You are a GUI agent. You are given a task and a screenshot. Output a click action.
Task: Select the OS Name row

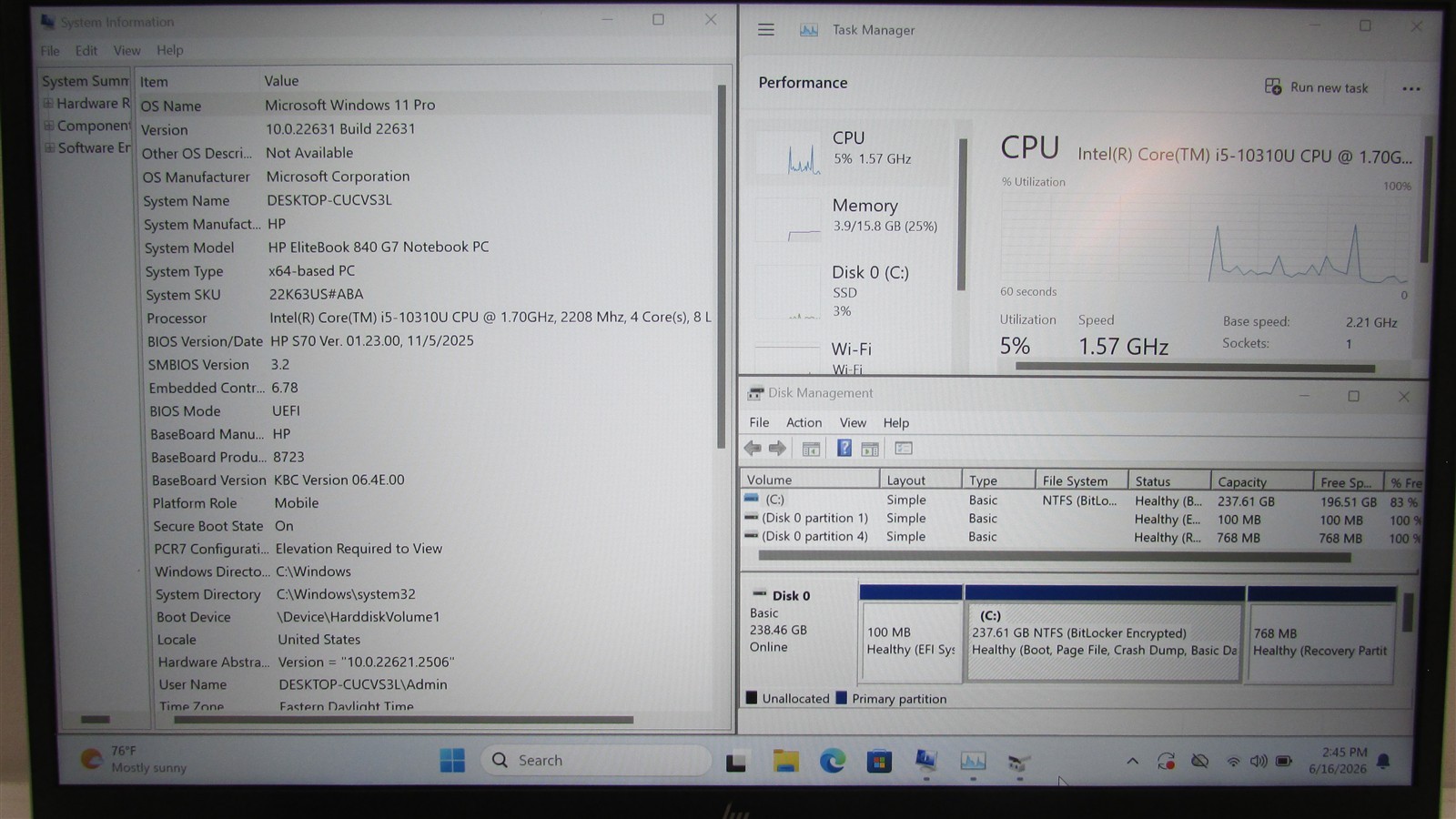(426, 105)
